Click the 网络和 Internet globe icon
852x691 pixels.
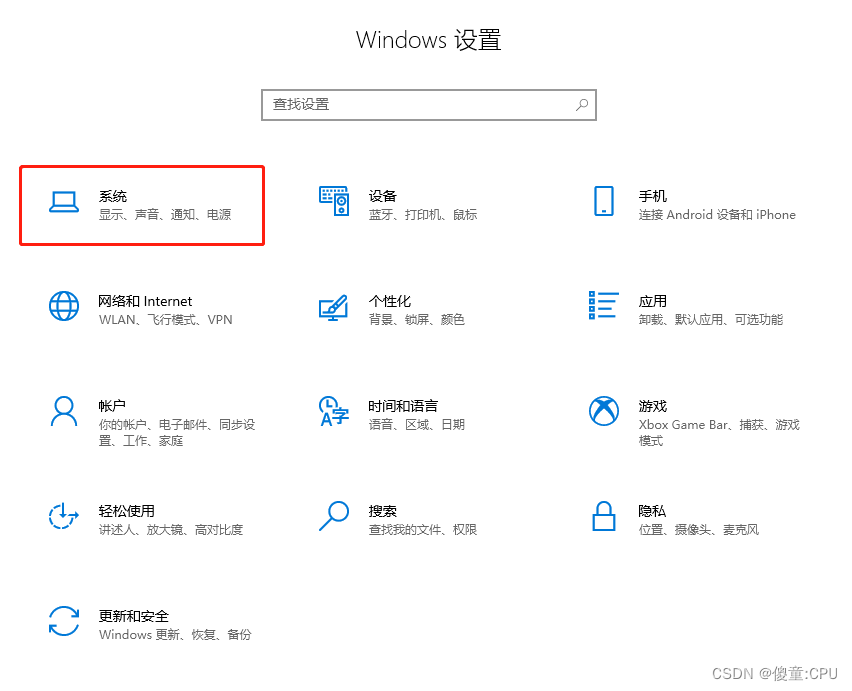(64, 306)
